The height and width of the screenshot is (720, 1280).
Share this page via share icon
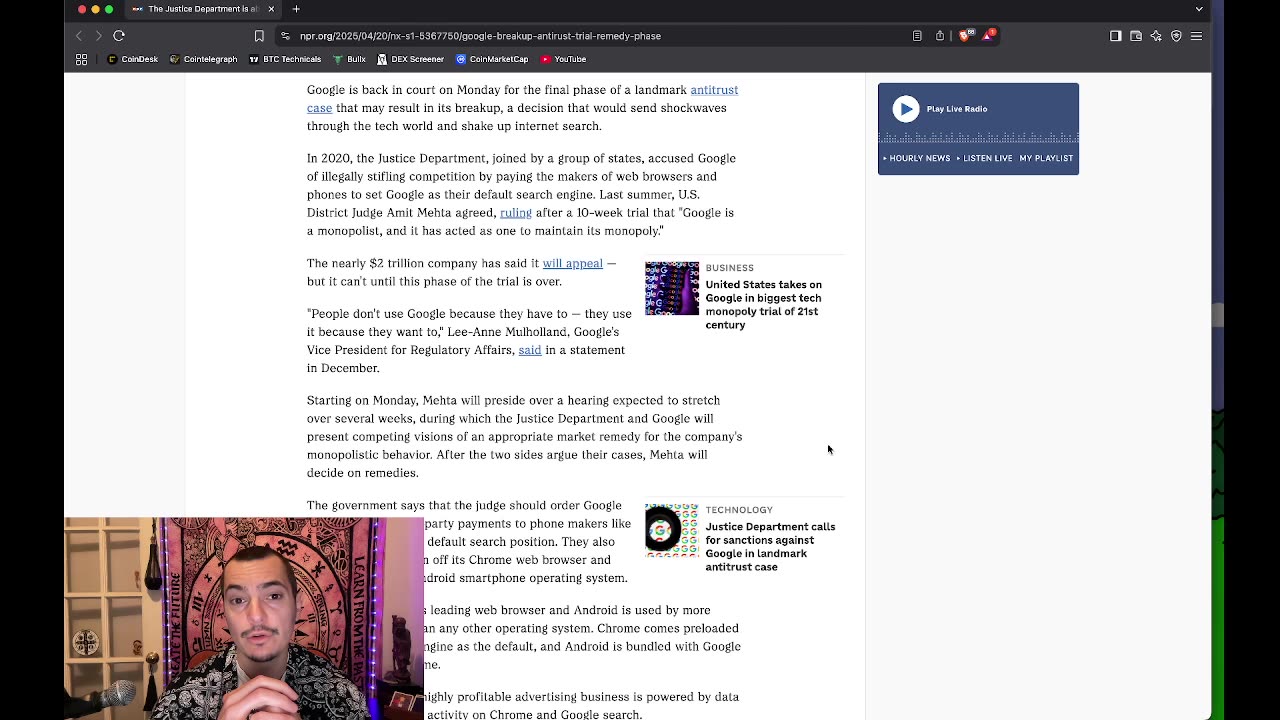(940, 36)
